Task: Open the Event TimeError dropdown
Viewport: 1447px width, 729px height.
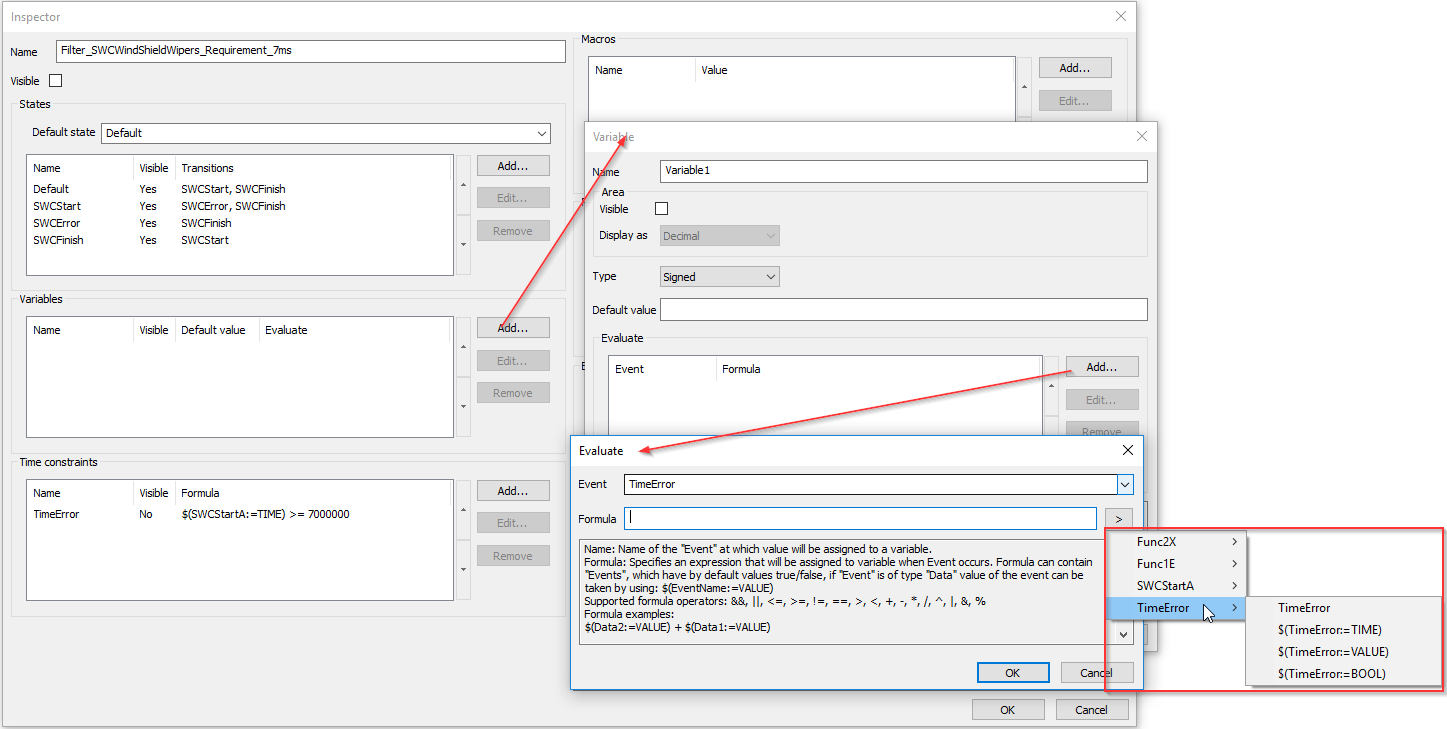Action: point(1125,485)
